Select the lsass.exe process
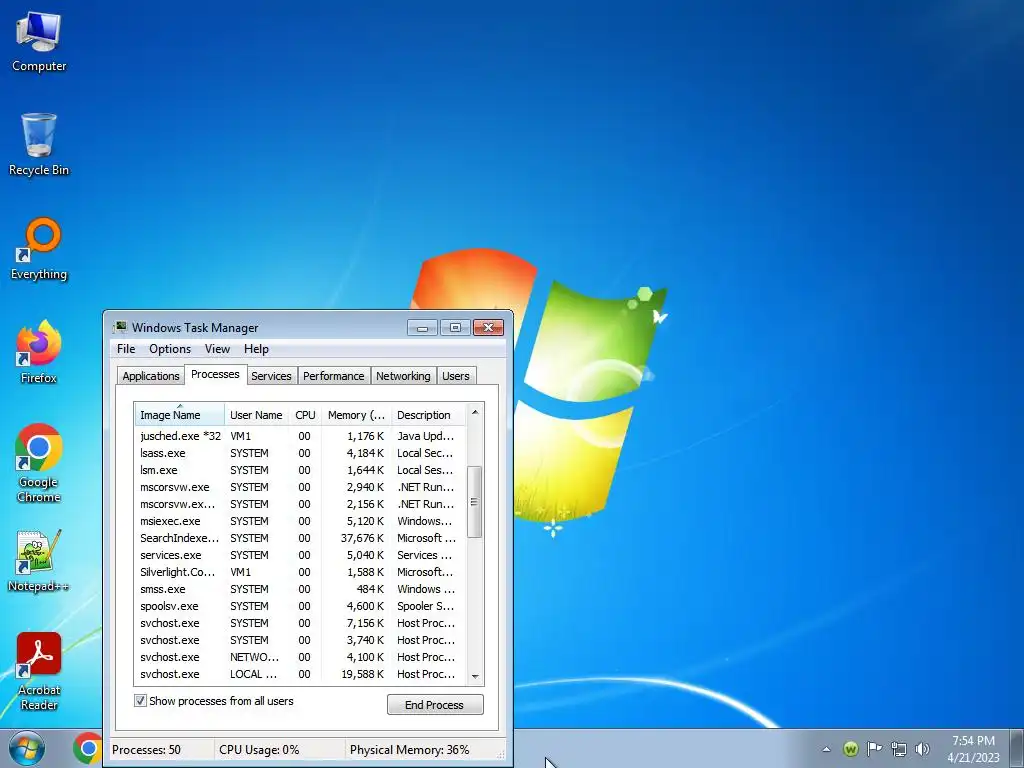This screenshot has width=1024, height=768. [x=300, y=453]
